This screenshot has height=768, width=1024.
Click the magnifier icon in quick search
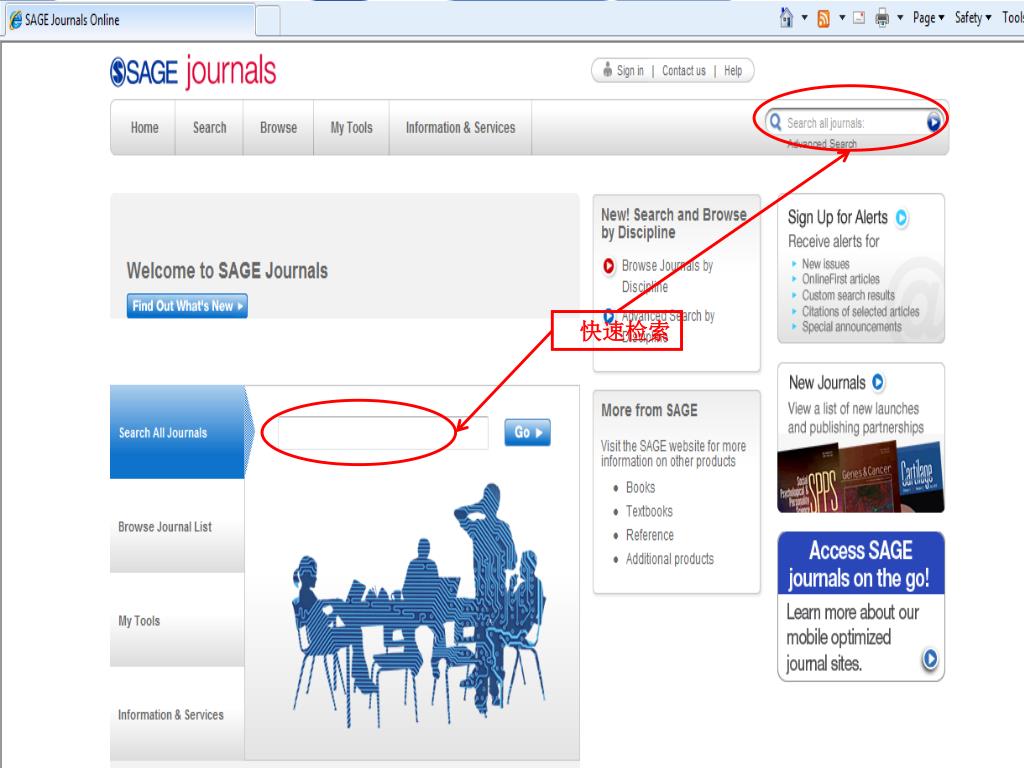point(775,122)
